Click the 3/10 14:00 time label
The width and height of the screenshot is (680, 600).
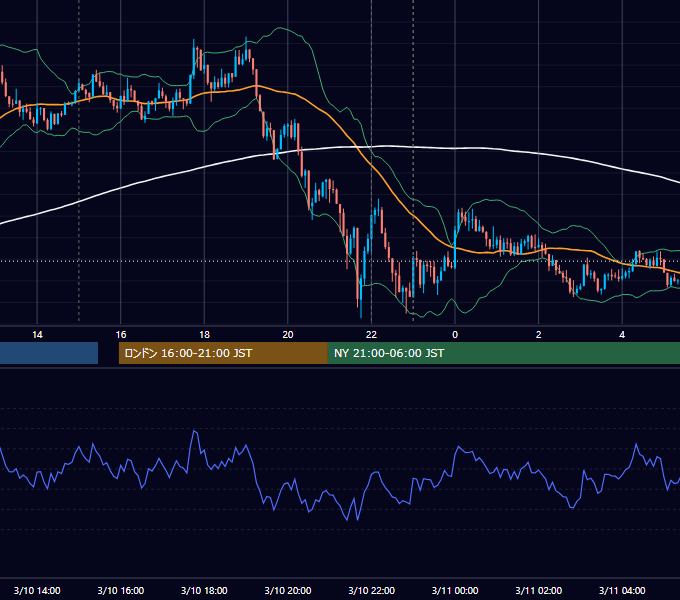[x=37, y=590]
